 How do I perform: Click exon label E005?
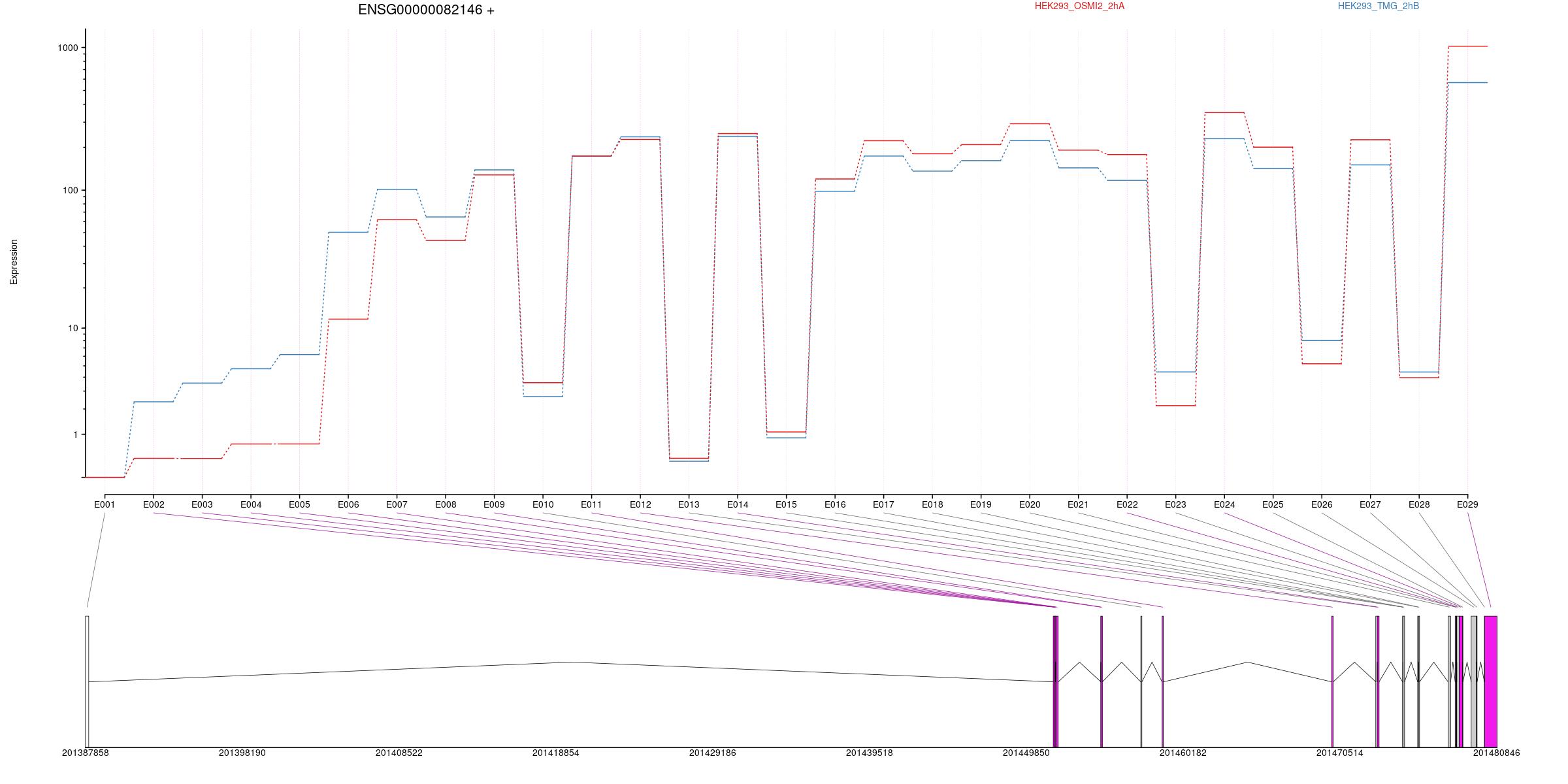click(299, 504)
